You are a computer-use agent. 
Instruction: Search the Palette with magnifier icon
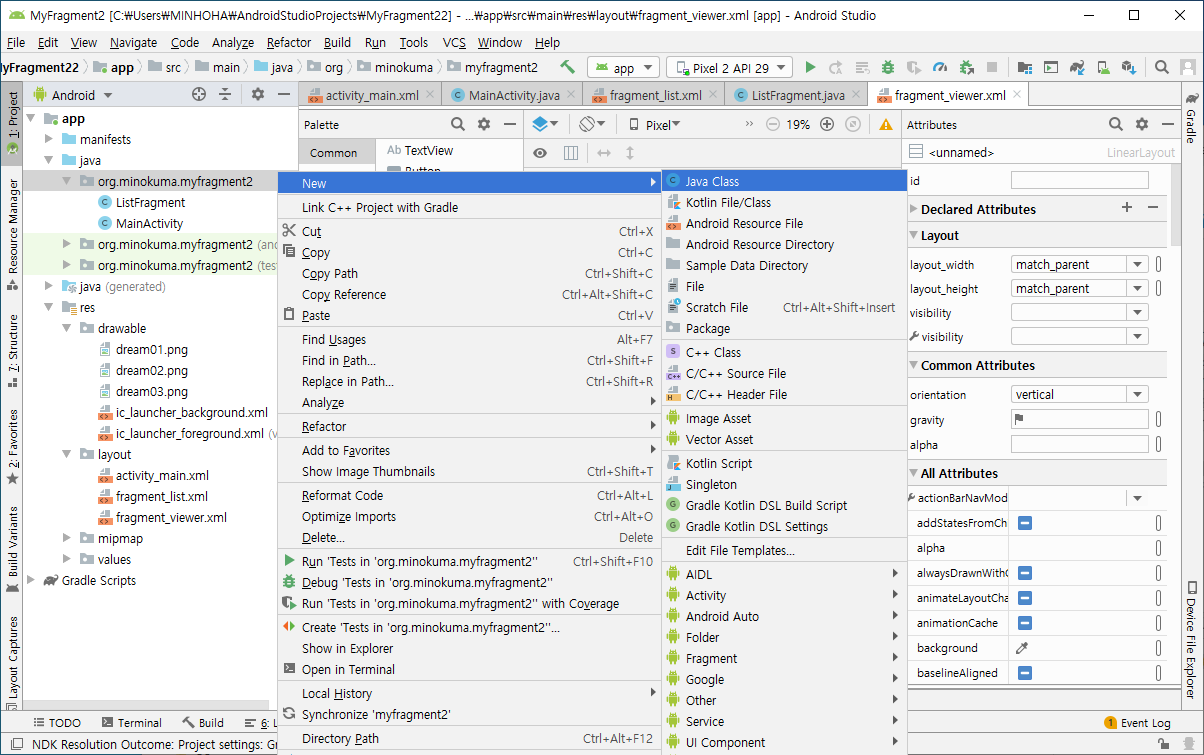pyautogui.click(x=458, y=125)
